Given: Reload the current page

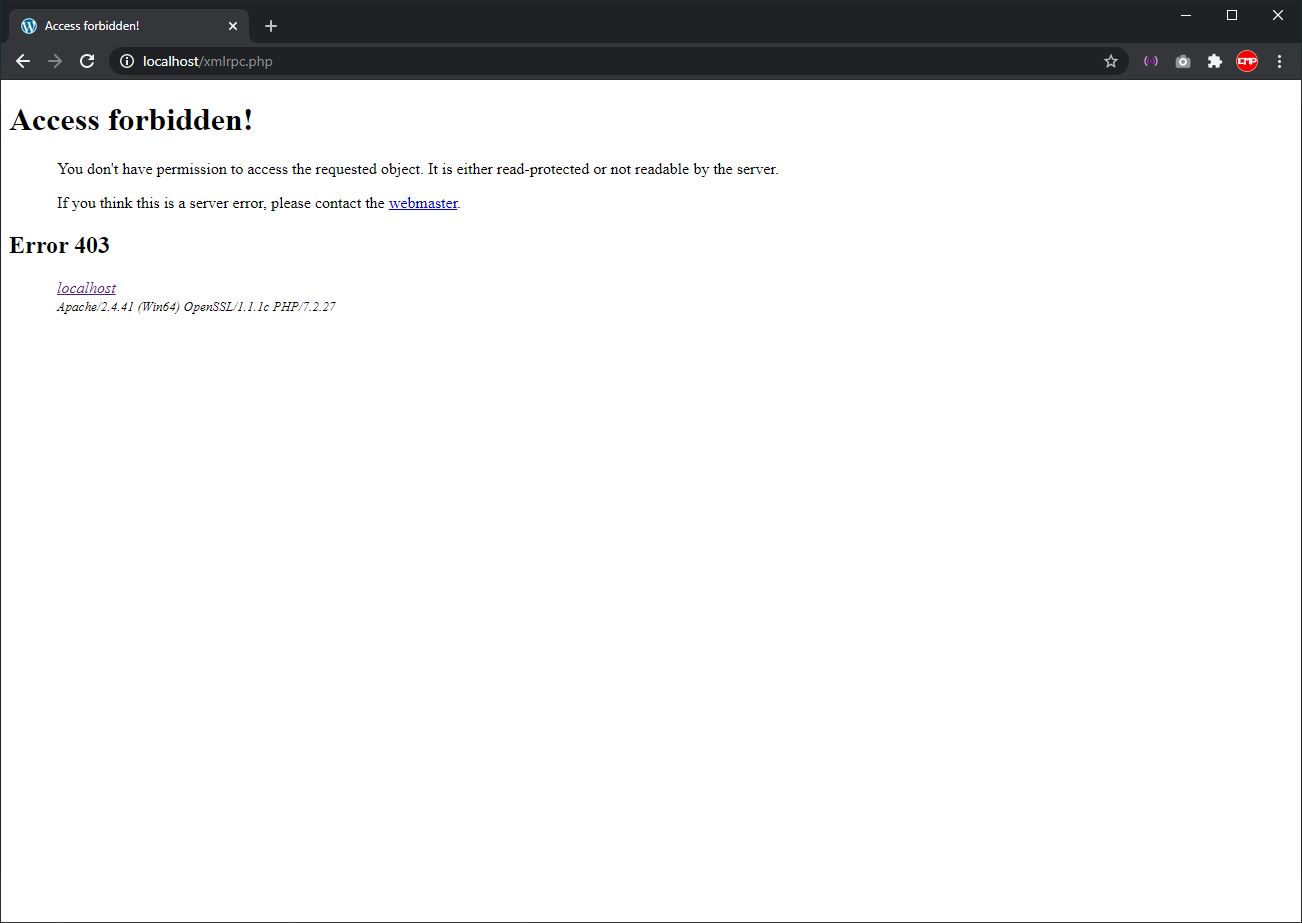Looking at the screenshot, I should click(x=87, y=61).
